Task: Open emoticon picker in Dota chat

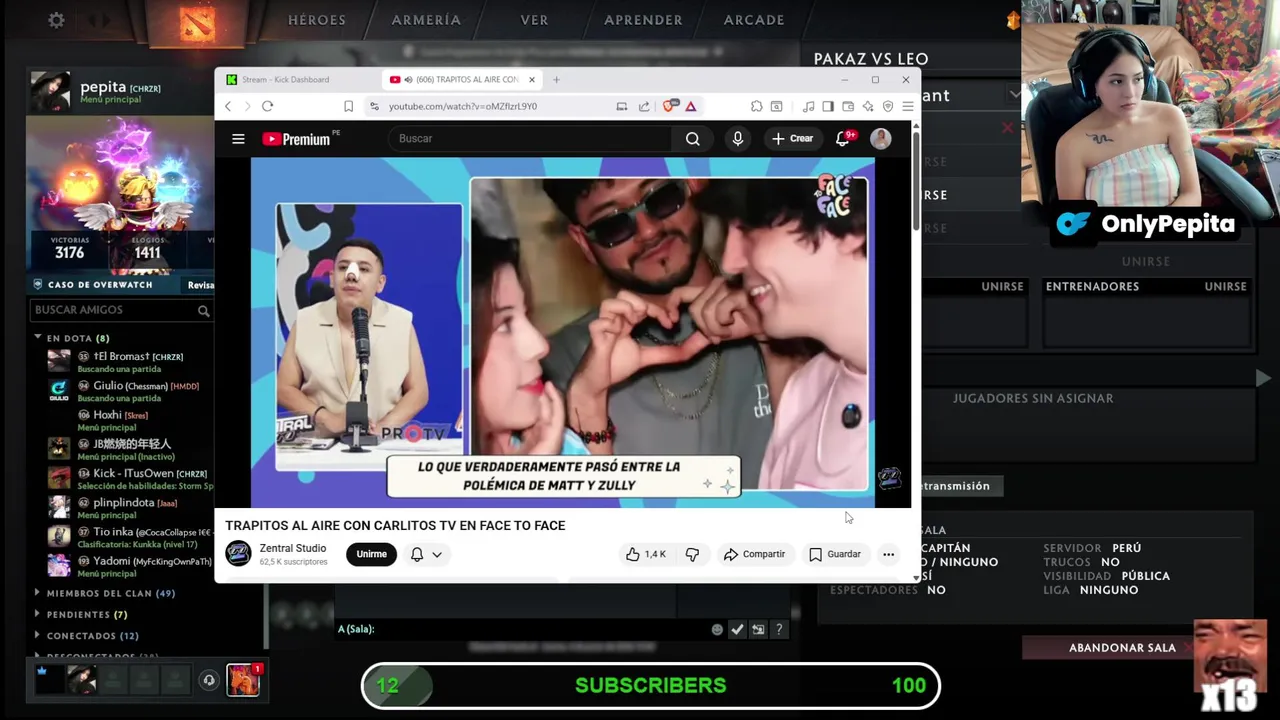Action: click(717, 629)
